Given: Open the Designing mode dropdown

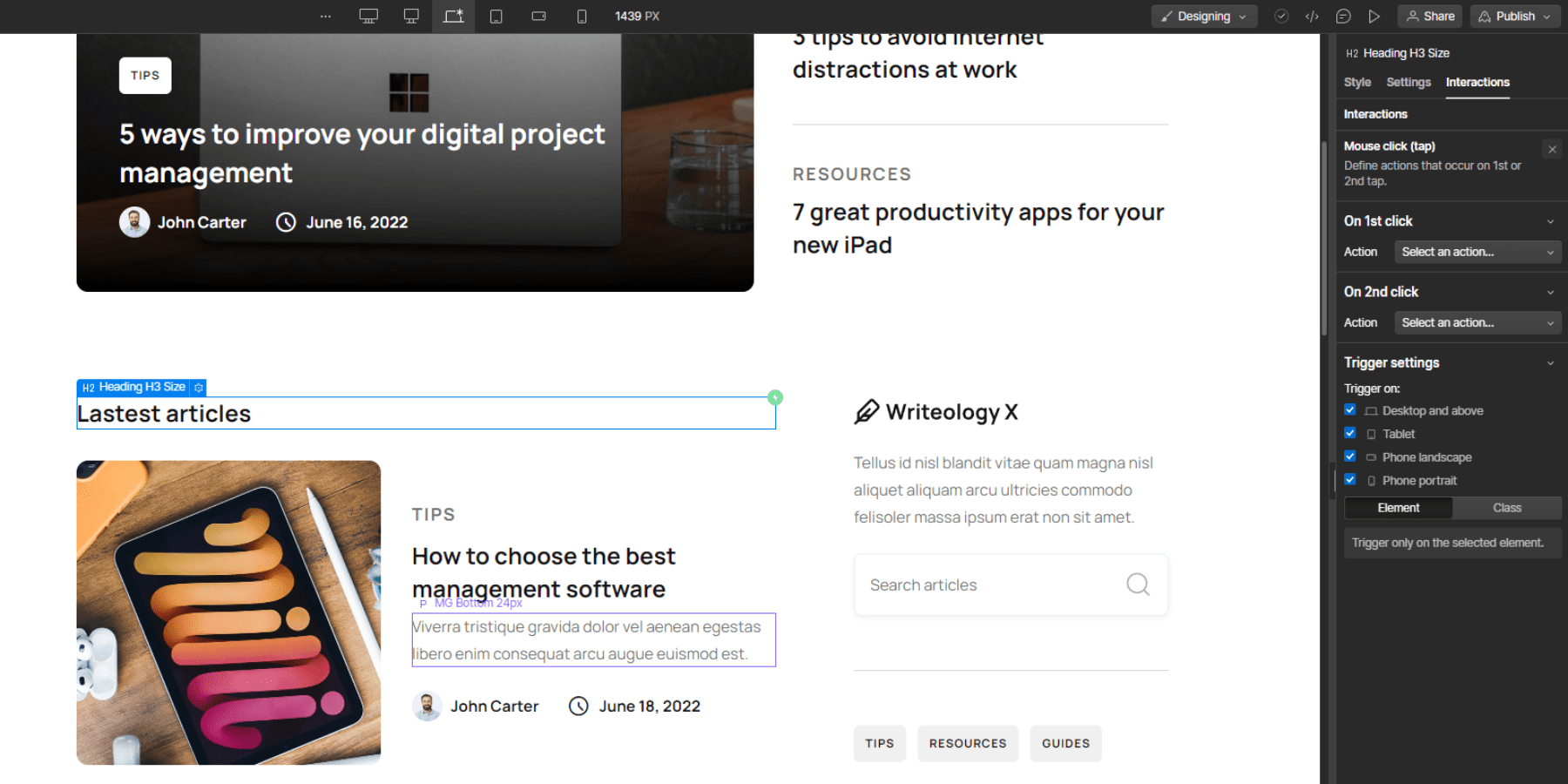Looking at the screenshot, I should coord(1204,16).
